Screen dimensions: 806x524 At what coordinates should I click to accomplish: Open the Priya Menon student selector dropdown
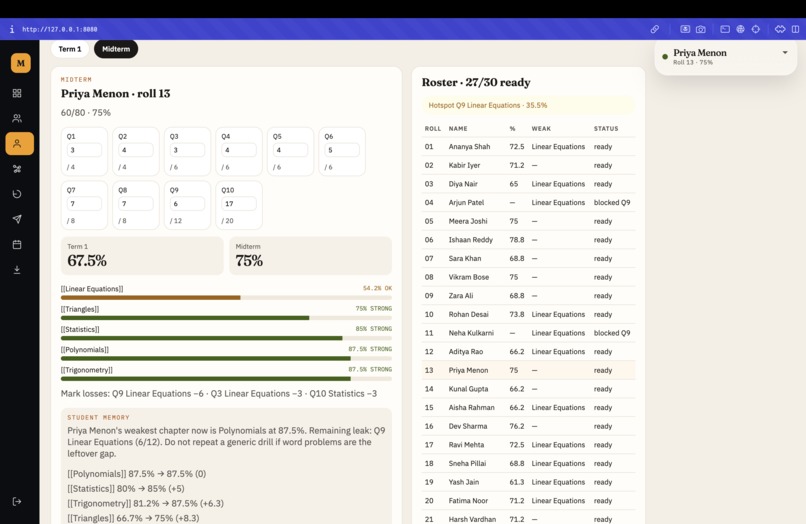point(725,57)
